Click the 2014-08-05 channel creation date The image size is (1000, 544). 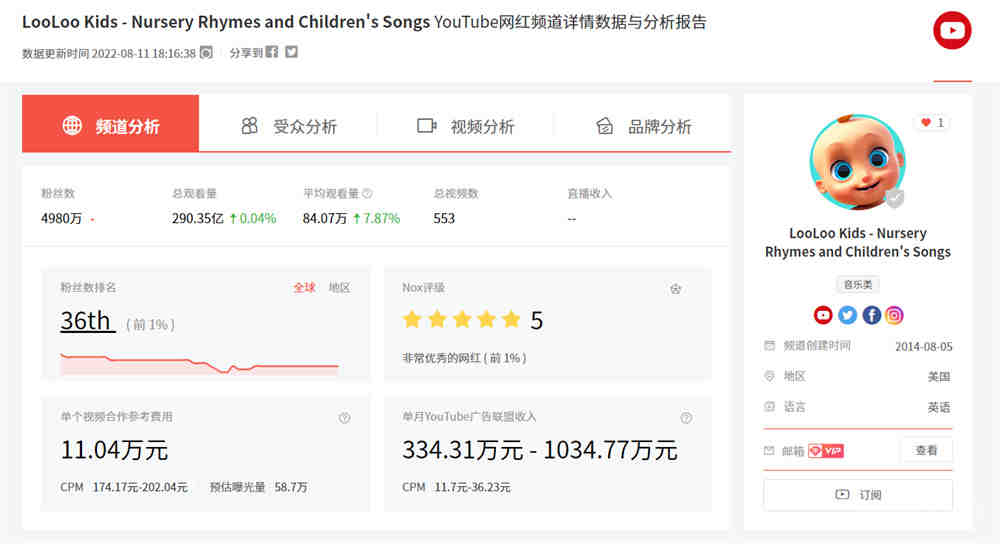[x=923, y=346]
